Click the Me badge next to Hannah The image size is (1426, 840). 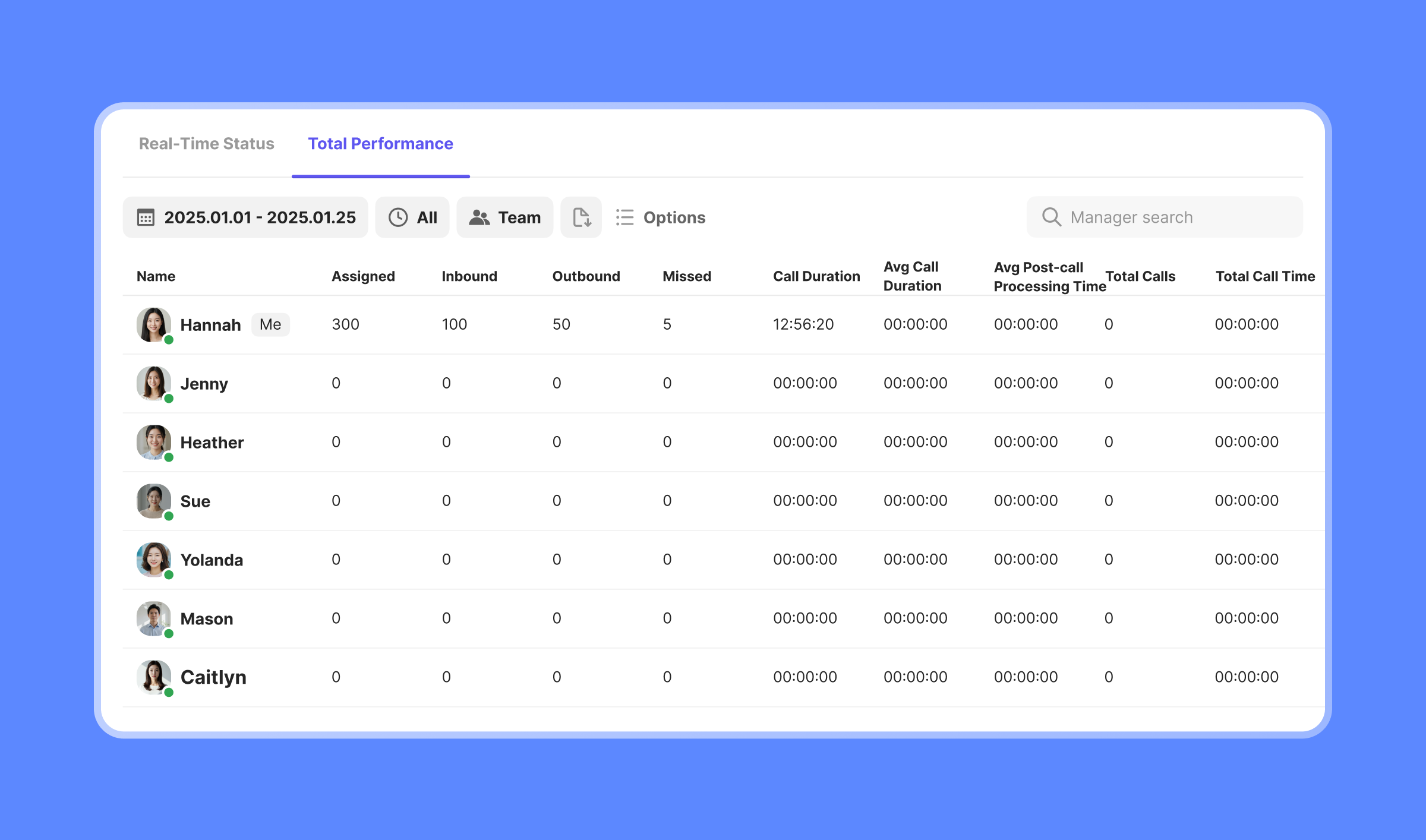270,324
